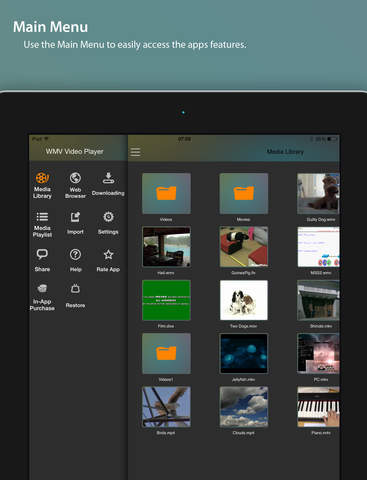
Task: Click the Clouds.mp4 file name label
Action: [x=244, y=433]
